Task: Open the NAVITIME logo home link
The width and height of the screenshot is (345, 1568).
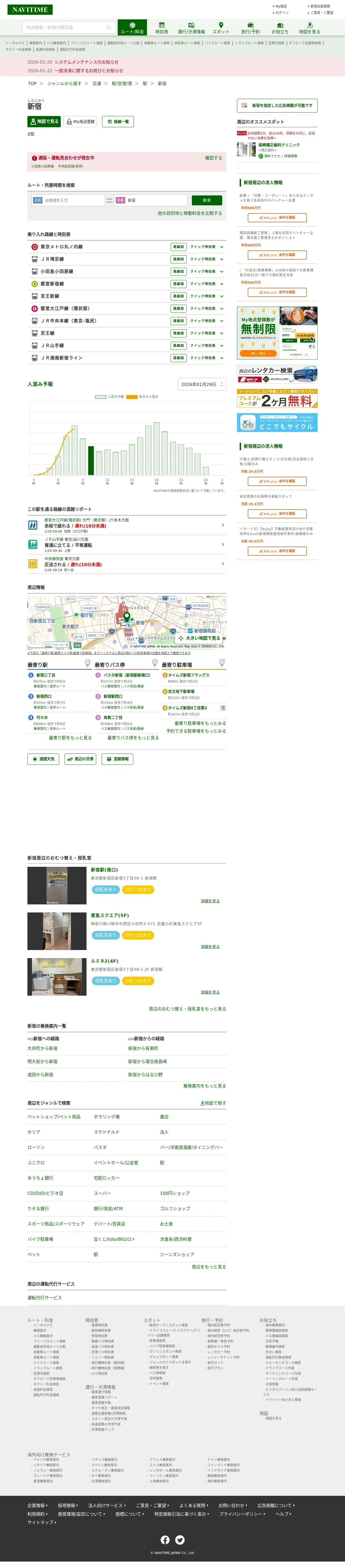Action: (30, 10)
